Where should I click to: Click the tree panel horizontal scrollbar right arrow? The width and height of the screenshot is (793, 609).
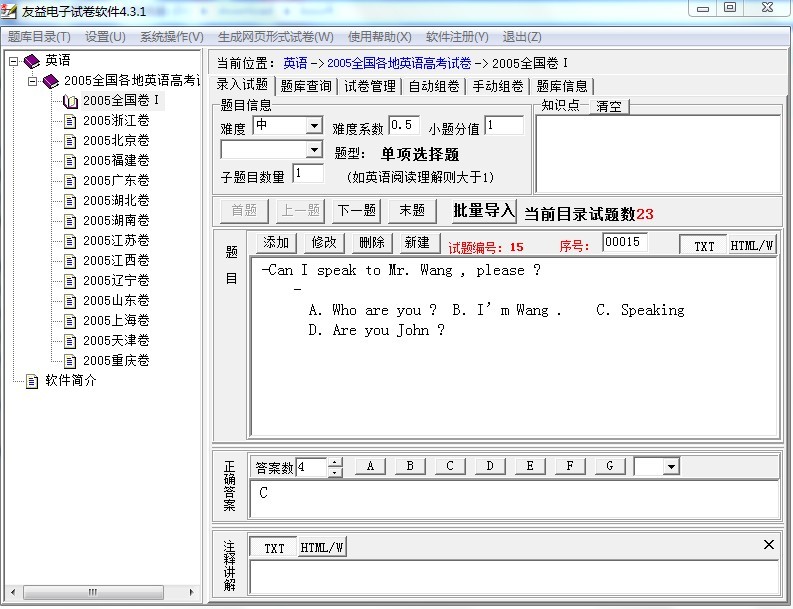click(192, 592)
